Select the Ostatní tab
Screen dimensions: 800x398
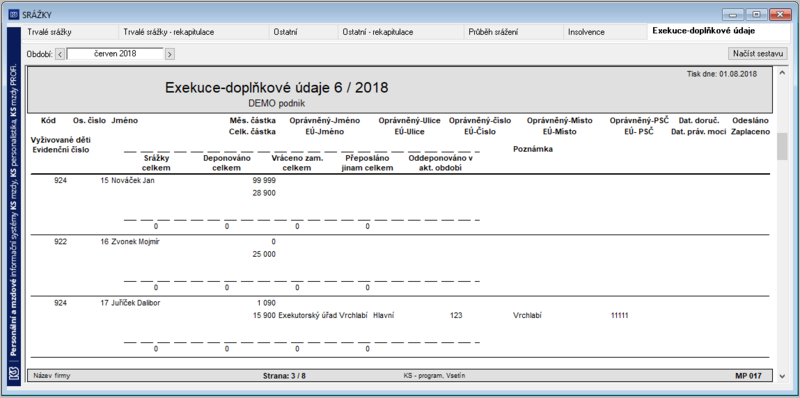point(304,32)
